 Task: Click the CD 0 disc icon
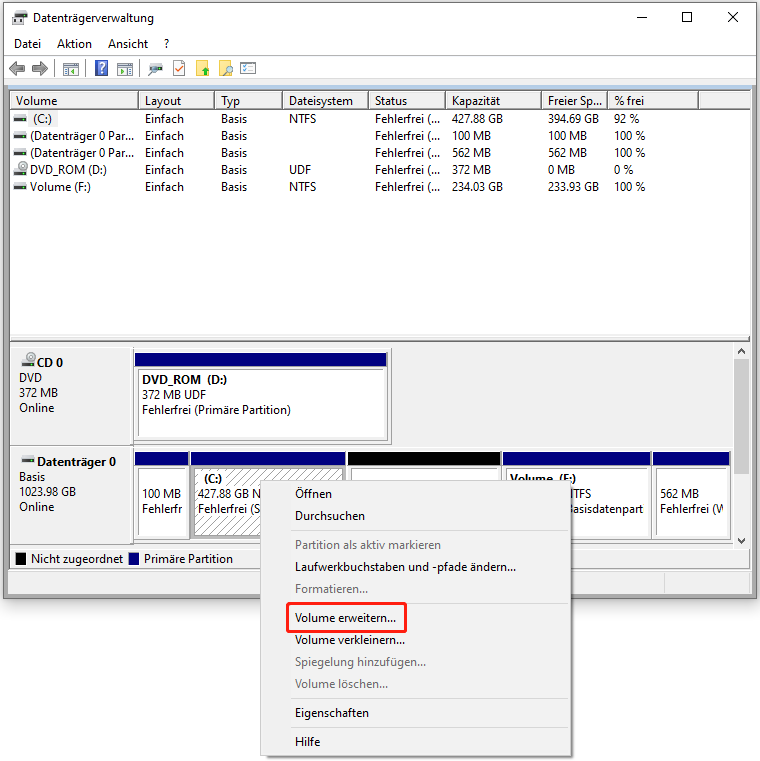28,360
